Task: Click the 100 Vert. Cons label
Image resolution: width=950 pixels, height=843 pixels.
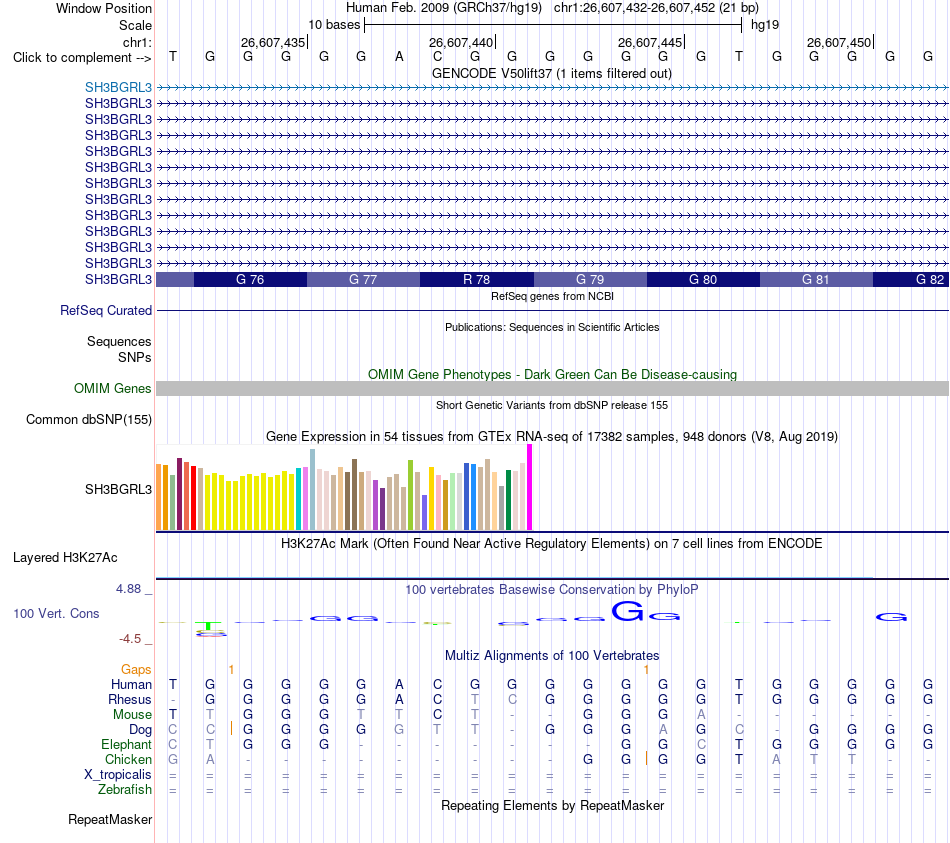Action: [x=56, y=613]
